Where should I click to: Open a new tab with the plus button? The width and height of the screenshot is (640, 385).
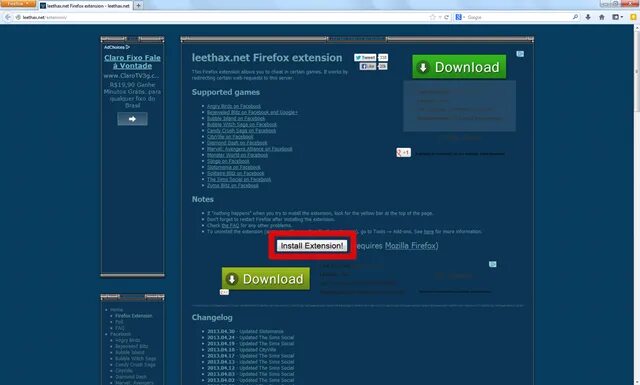tap(139, 6)
